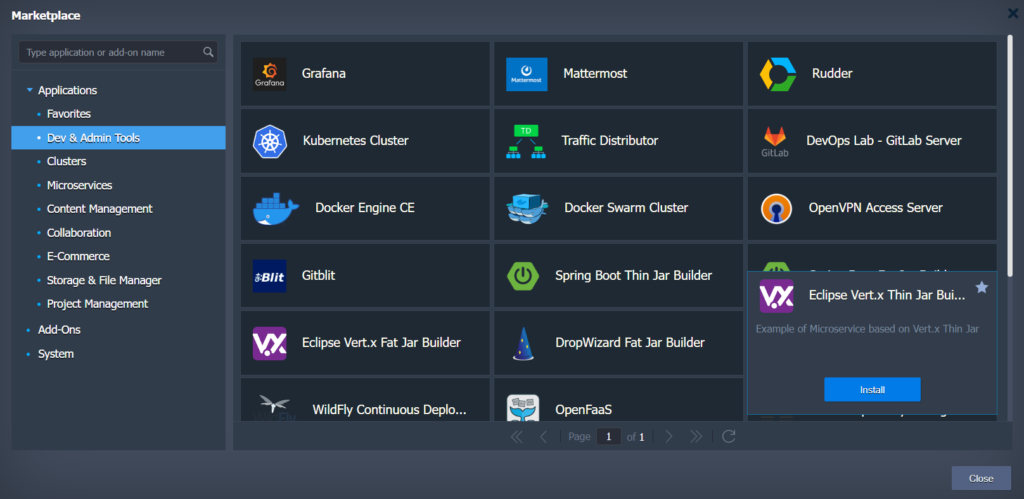This screenshot has height=499, width=1024.
Task: Click the Docker Engine CE whale icon
Action: tap(276, 208)
